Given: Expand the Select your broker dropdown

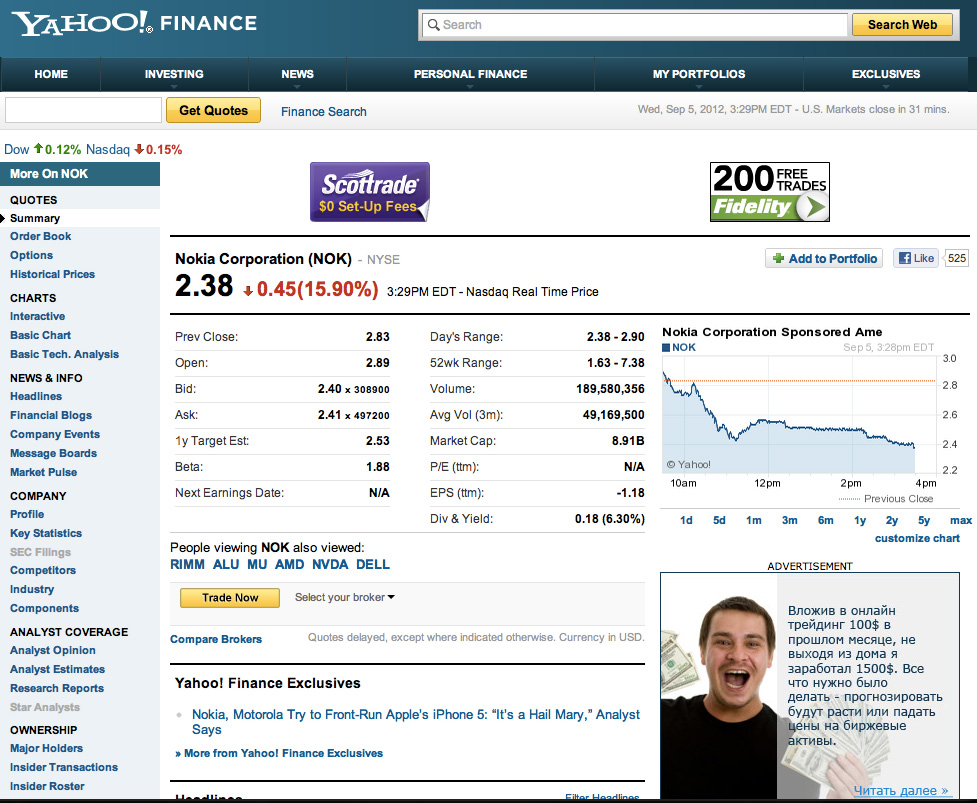Looking at the screenshot, I should point(345,597).
